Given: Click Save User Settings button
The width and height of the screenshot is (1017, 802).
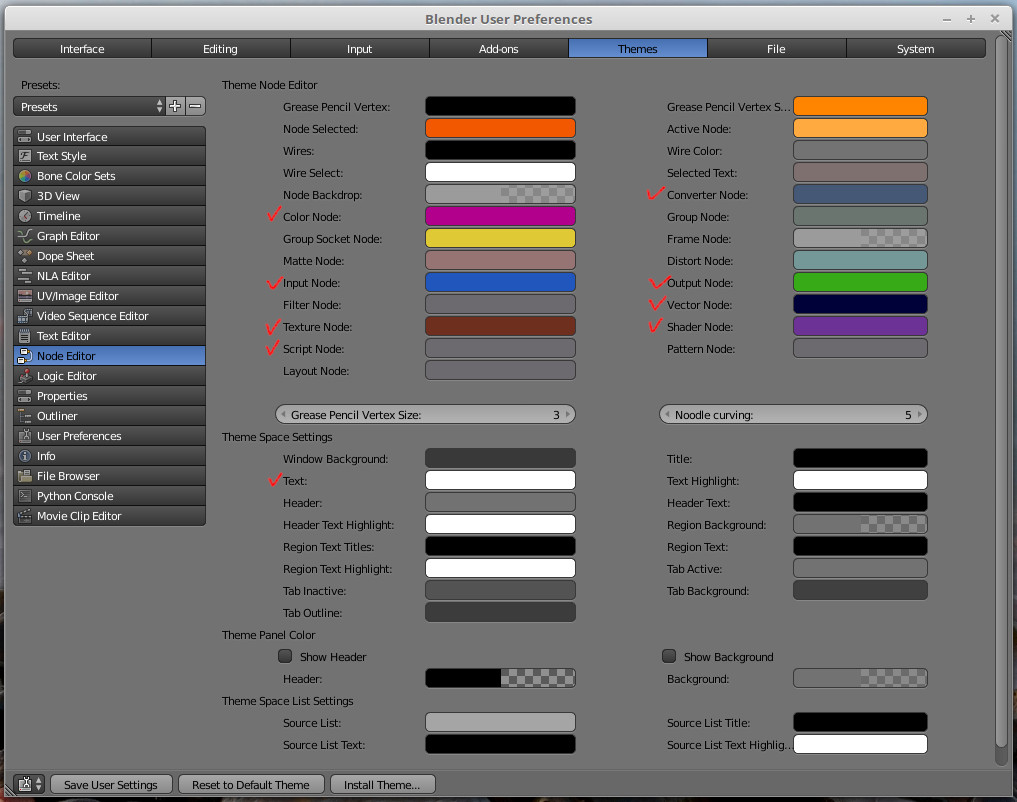Looking at the screenshot, I should click(111, 784).
